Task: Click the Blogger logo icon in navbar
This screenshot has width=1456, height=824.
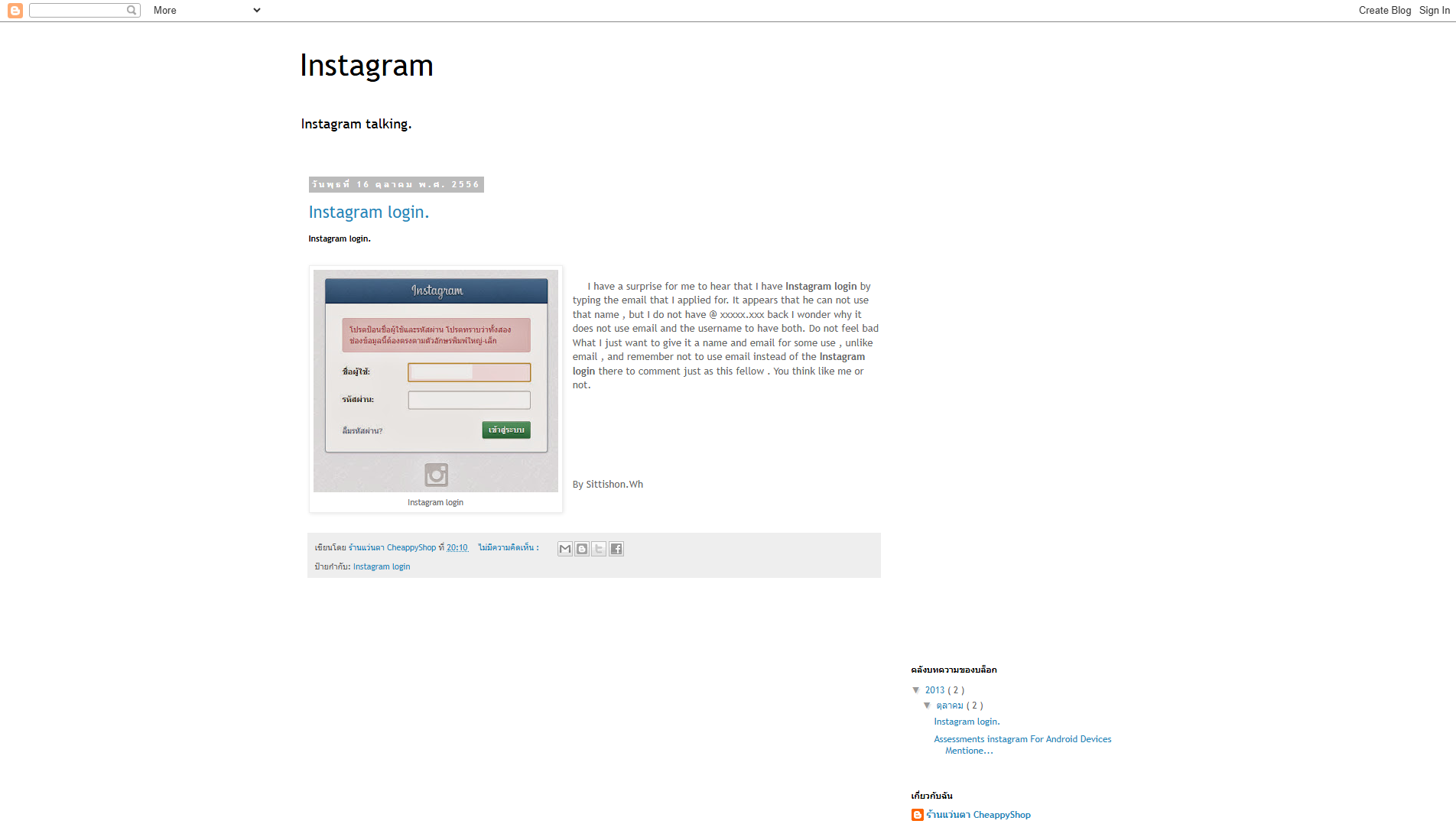Action: click(x=15, y=10)
